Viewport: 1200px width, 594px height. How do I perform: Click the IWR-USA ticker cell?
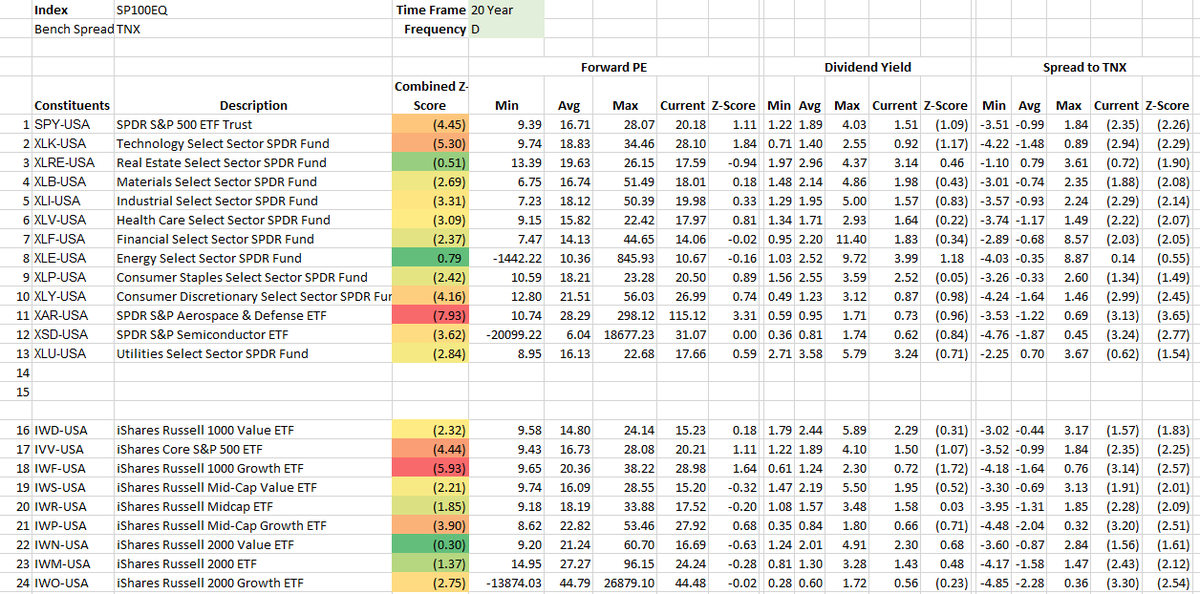coord(73,505)
